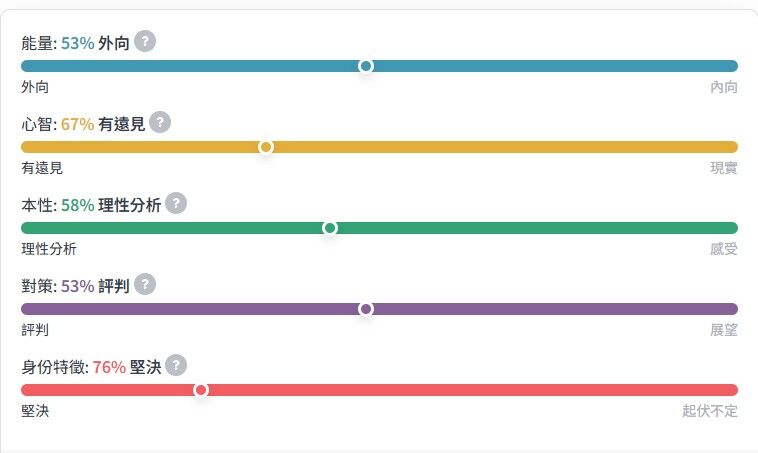
Task: Click the 58% 理性分析 nature score text
Action: (111, 205)
